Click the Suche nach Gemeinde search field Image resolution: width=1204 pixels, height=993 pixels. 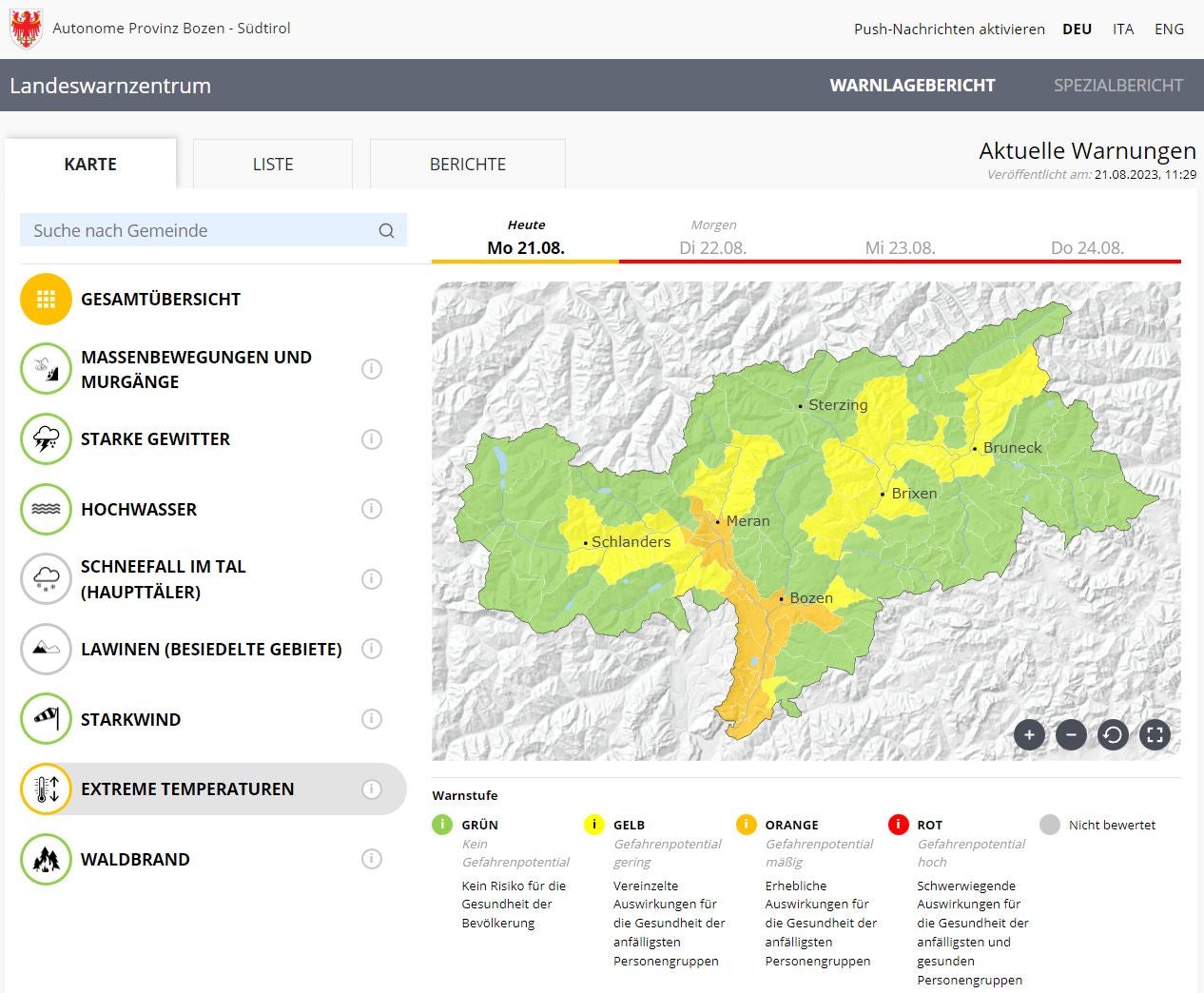pos(200,230)
